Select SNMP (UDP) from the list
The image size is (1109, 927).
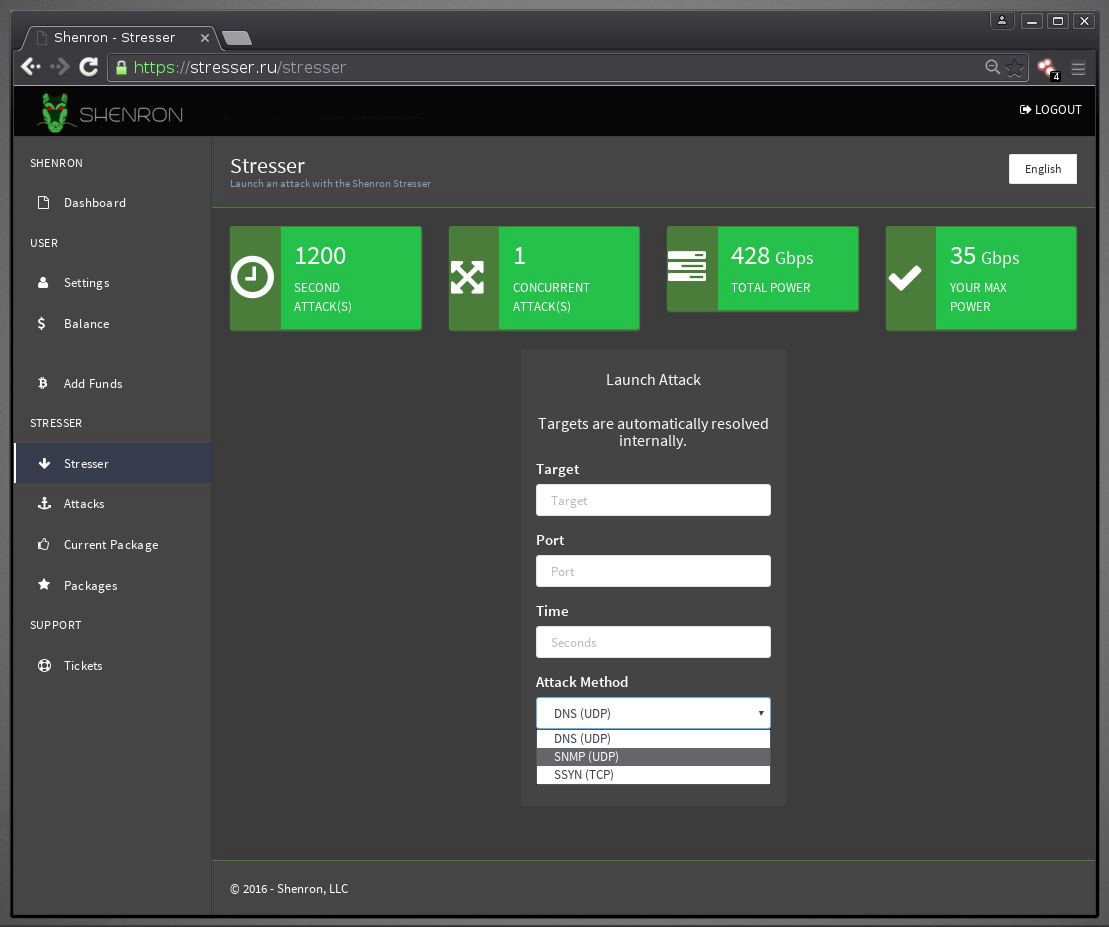(x=653, y=757)
